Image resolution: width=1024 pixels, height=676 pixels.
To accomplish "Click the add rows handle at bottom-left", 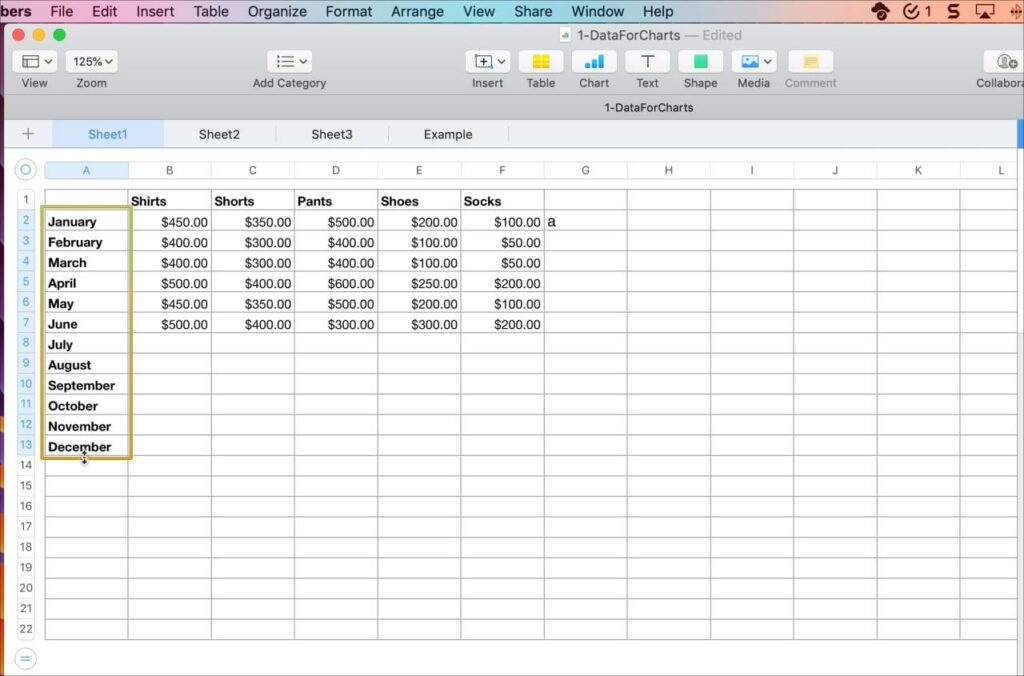I will pos(26,658).
